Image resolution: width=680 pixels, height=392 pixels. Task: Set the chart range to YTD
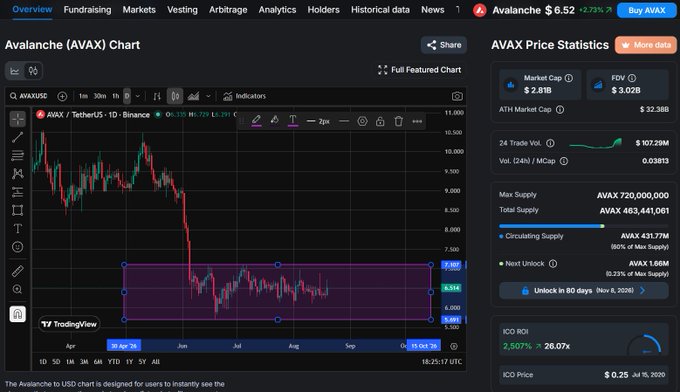(114, 362)
